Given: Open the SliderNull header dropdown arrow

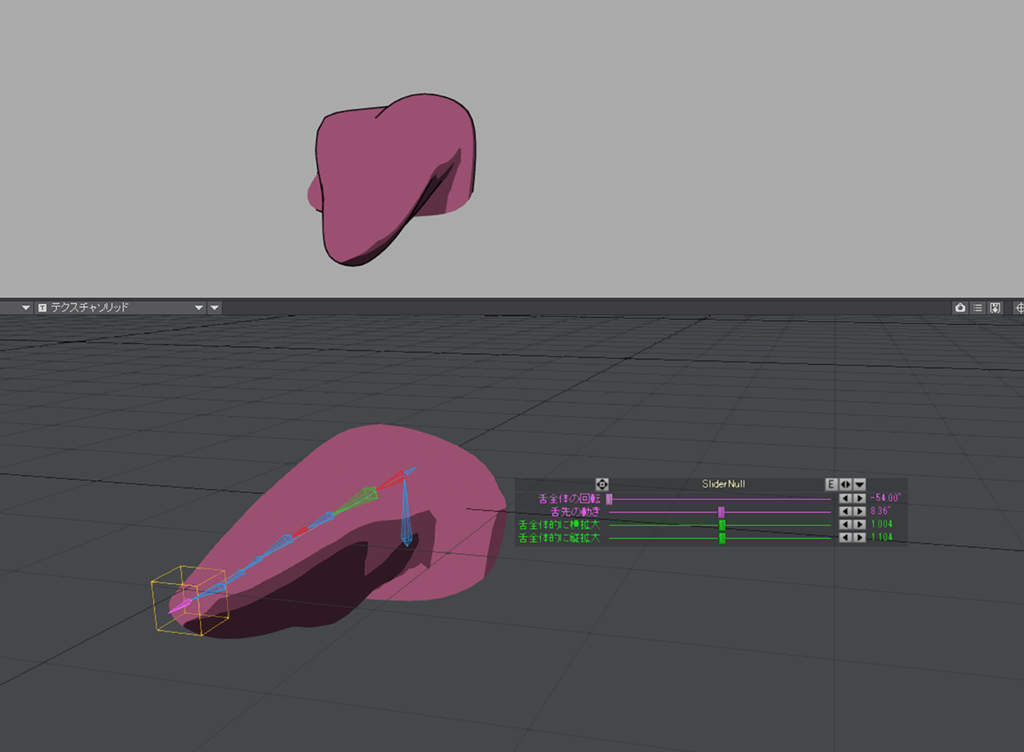Looking at the screenshot, I should (859, 484).
